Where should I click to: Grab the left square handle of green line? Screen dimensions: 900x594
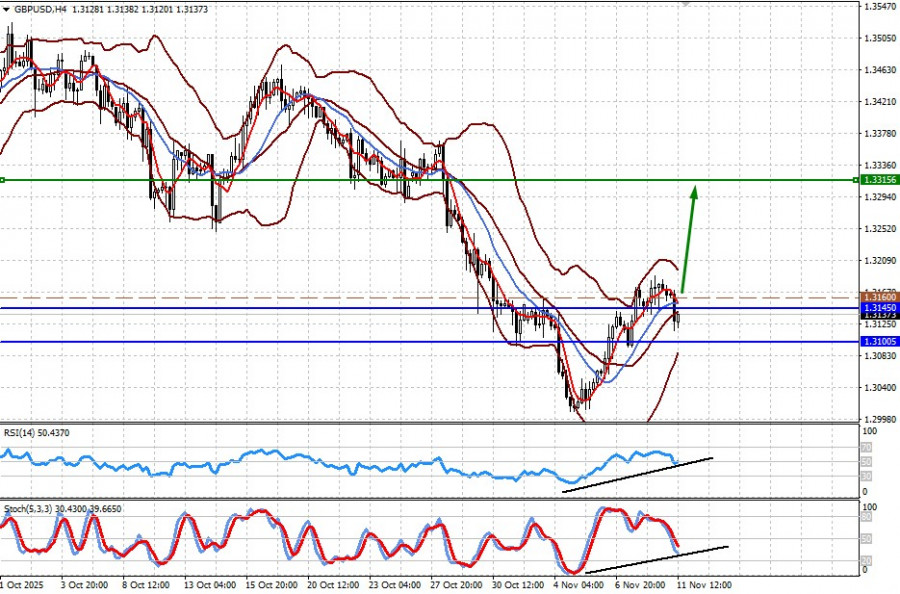(2, 180)
